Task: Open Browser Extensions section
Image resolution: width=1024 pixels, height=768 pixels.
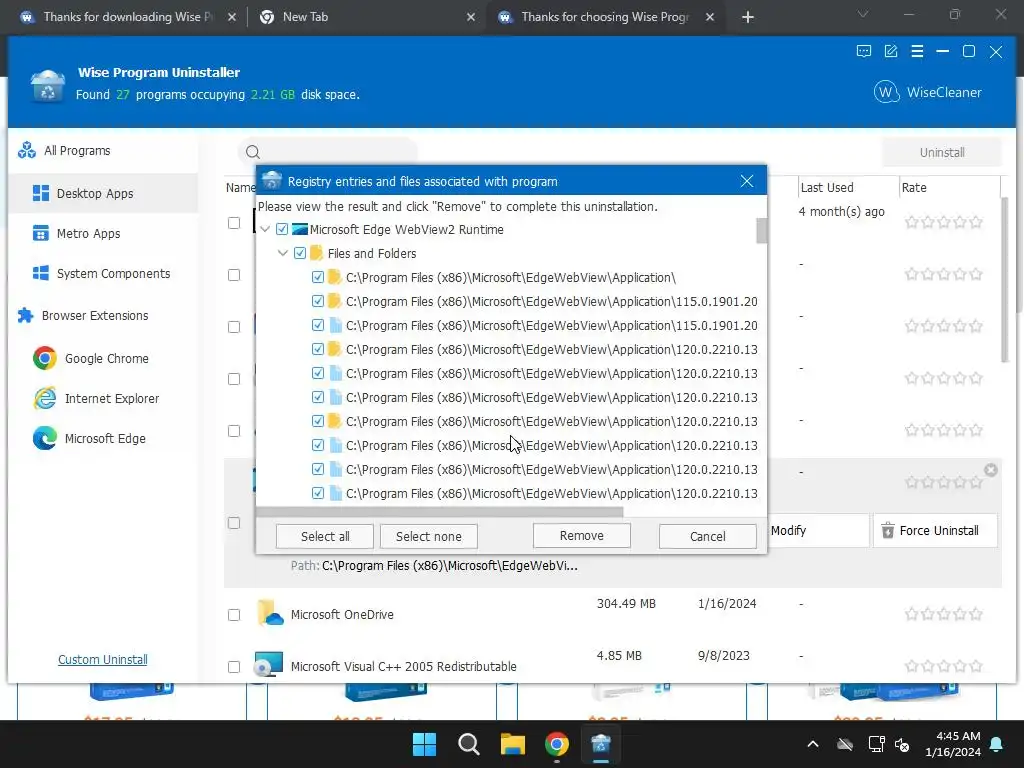Action: 83,315
